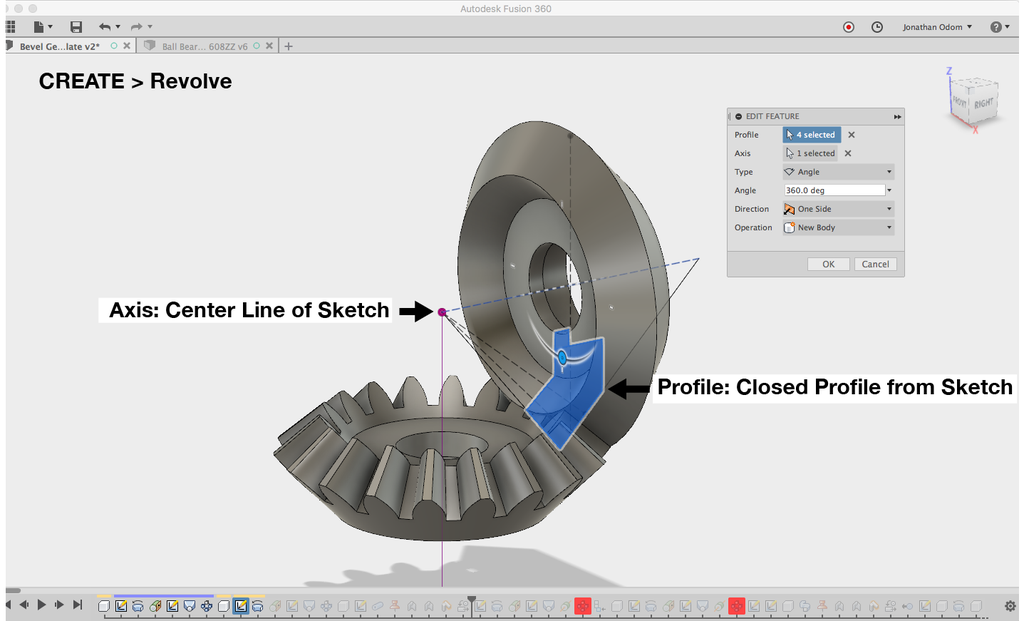The width and height of the screenshot is (1024, 621).
Task: Add a new design tab with plus
Action: coord(288,46)
